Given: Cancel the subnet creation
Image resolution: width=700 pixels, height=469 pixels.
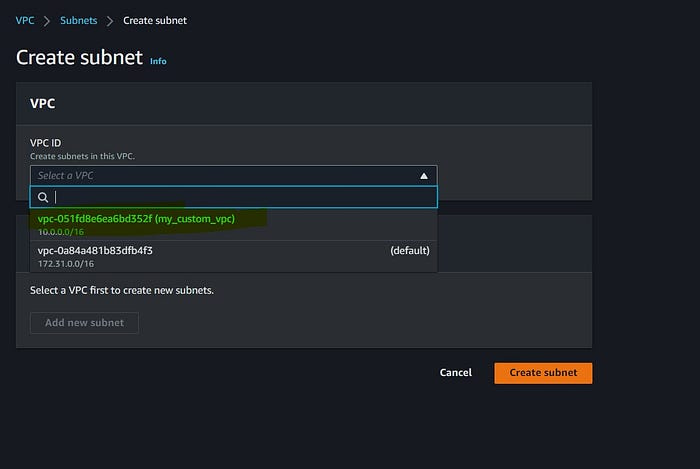Looking at the screenshot, I should point(455,373).
